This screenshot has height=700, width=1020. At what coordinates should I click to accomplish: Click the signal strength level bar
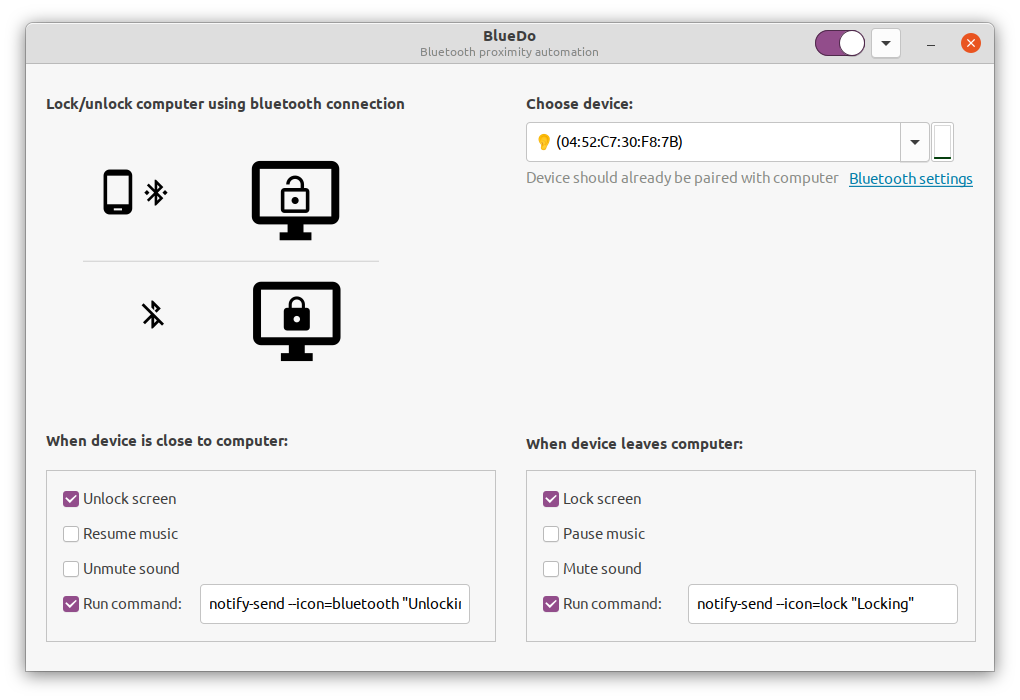click(943, 142)
